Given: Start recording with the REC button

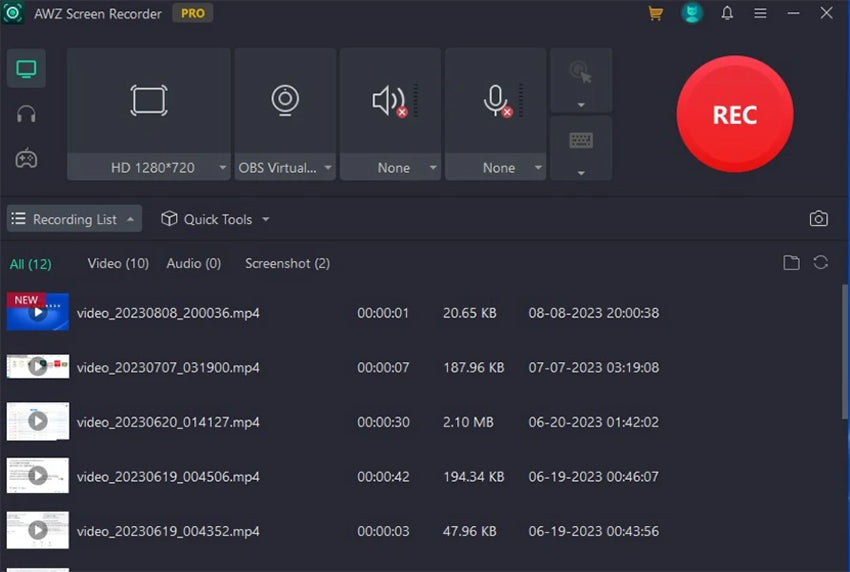Looking at the screenshot, I should pyautogui.click(x=735, y=115).
